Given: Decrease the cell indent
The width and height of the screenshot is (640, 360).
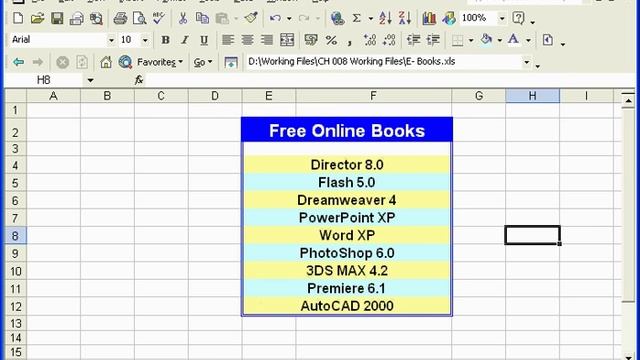Looking at the screenshot, I should click(413, 40).
